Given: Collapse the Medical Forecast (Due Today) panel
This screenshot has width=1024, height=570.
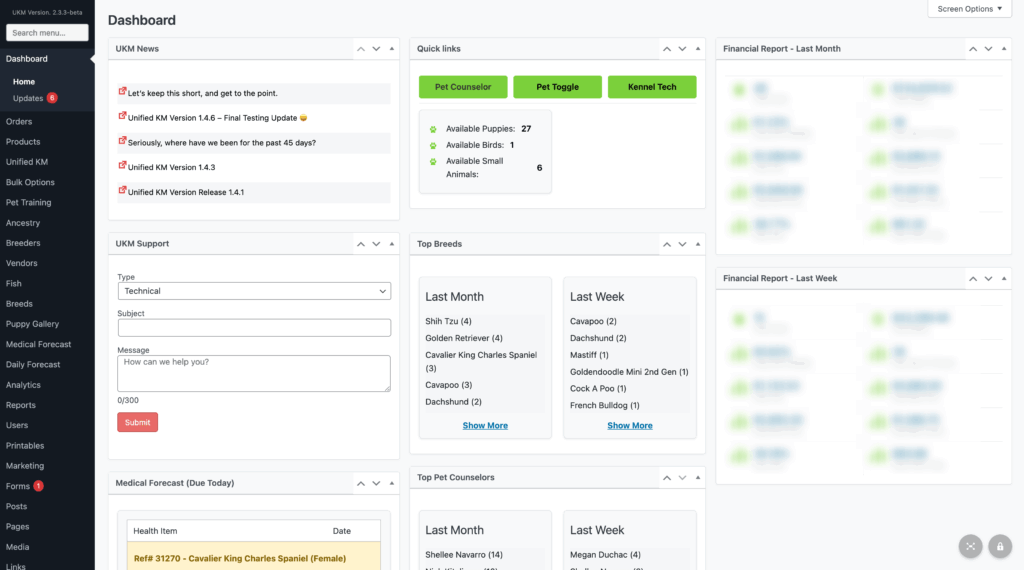Looking at the screenshot, I should coord(392,484).
